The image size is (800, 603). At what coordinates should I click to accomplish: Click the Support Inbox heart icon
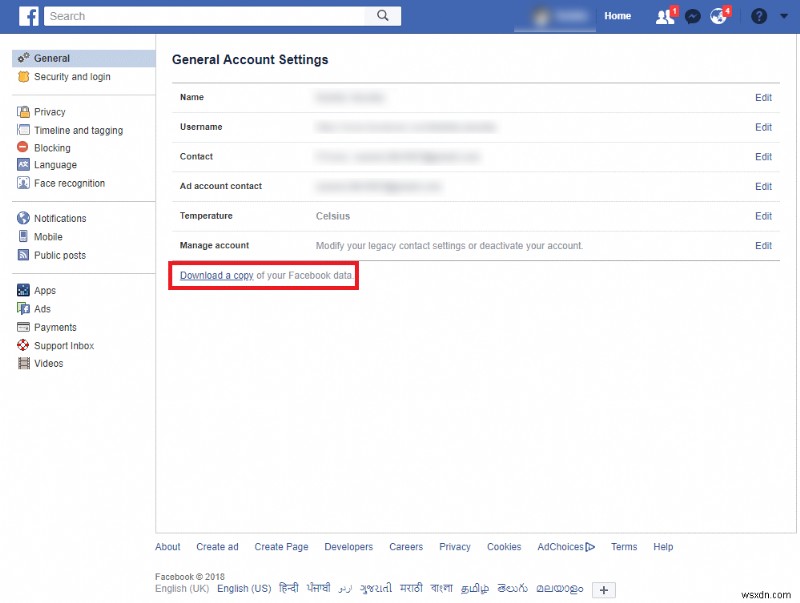click(24, 345)
